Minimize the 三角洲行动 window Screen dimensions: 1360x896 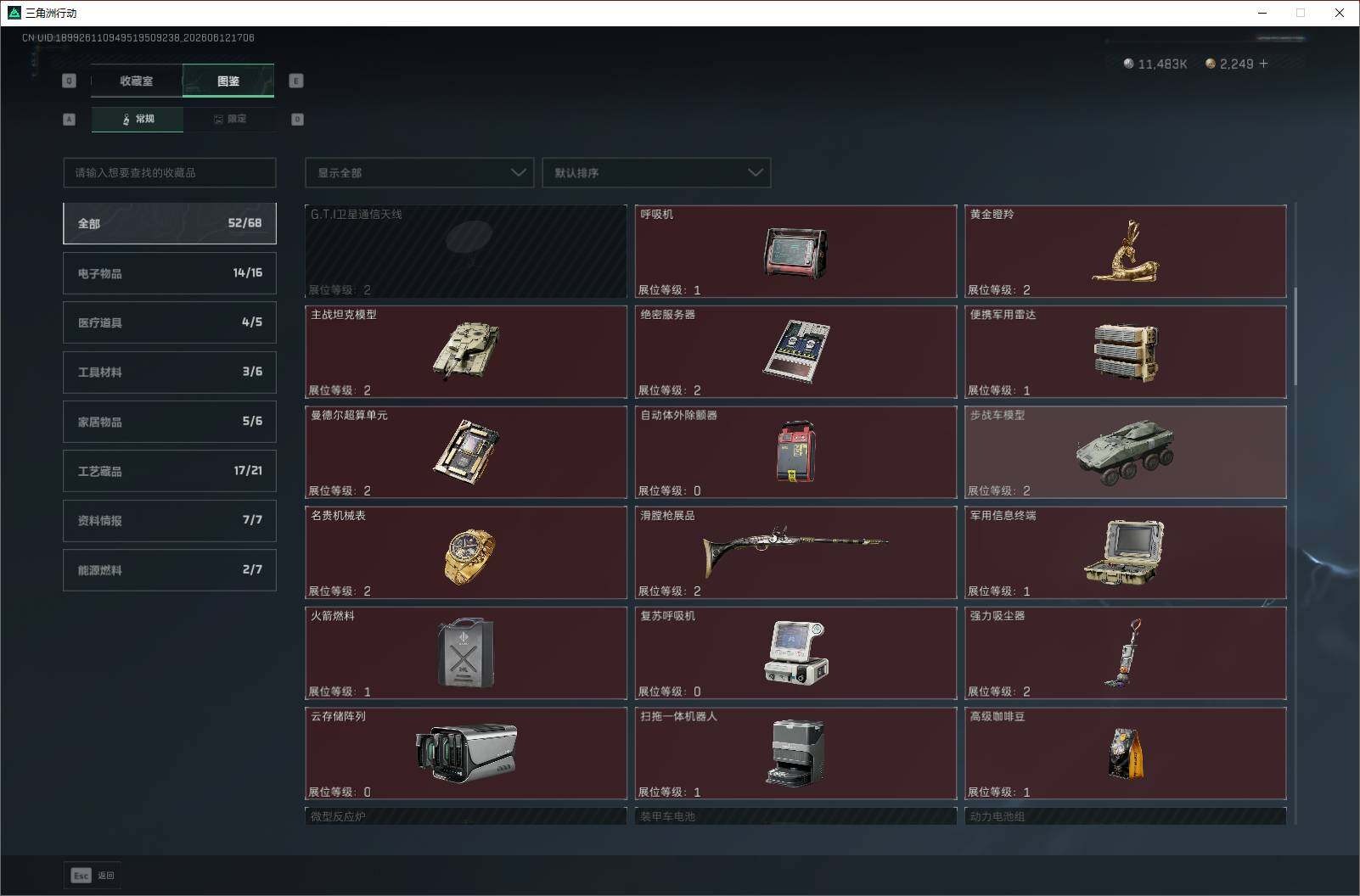(1262, 13)
